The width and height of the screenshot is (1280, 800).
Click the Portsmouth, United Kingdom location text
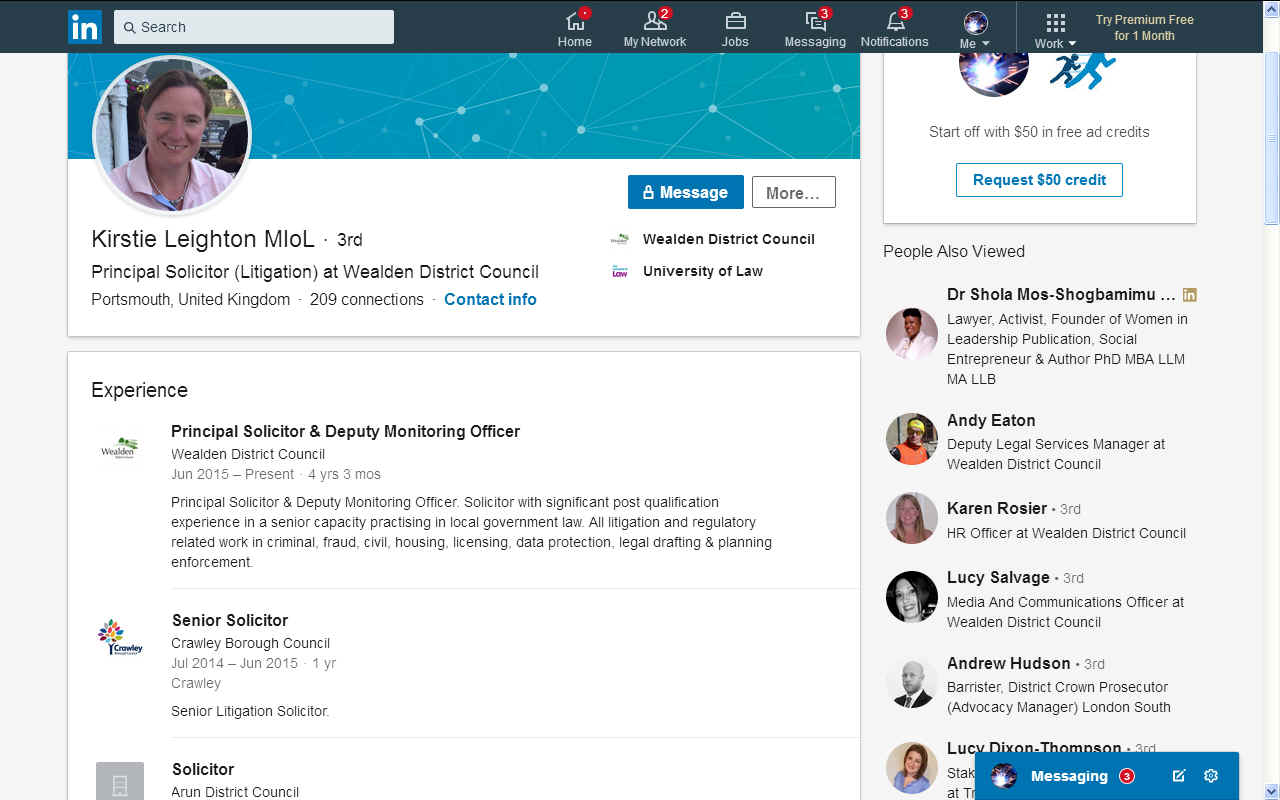pyautogui.click(x=190, y=299)
